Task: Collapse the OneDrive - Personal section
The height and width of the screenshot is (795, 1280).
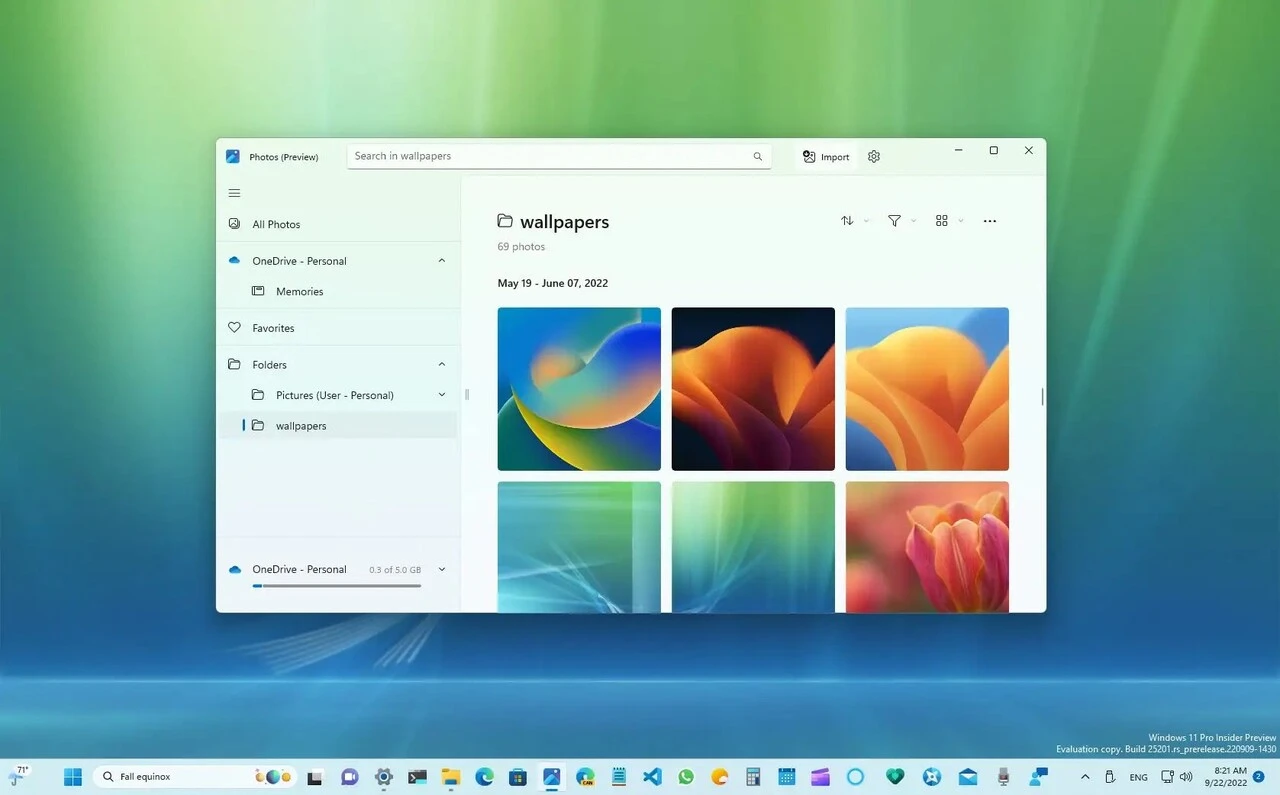Action: [x=441, y=260]
